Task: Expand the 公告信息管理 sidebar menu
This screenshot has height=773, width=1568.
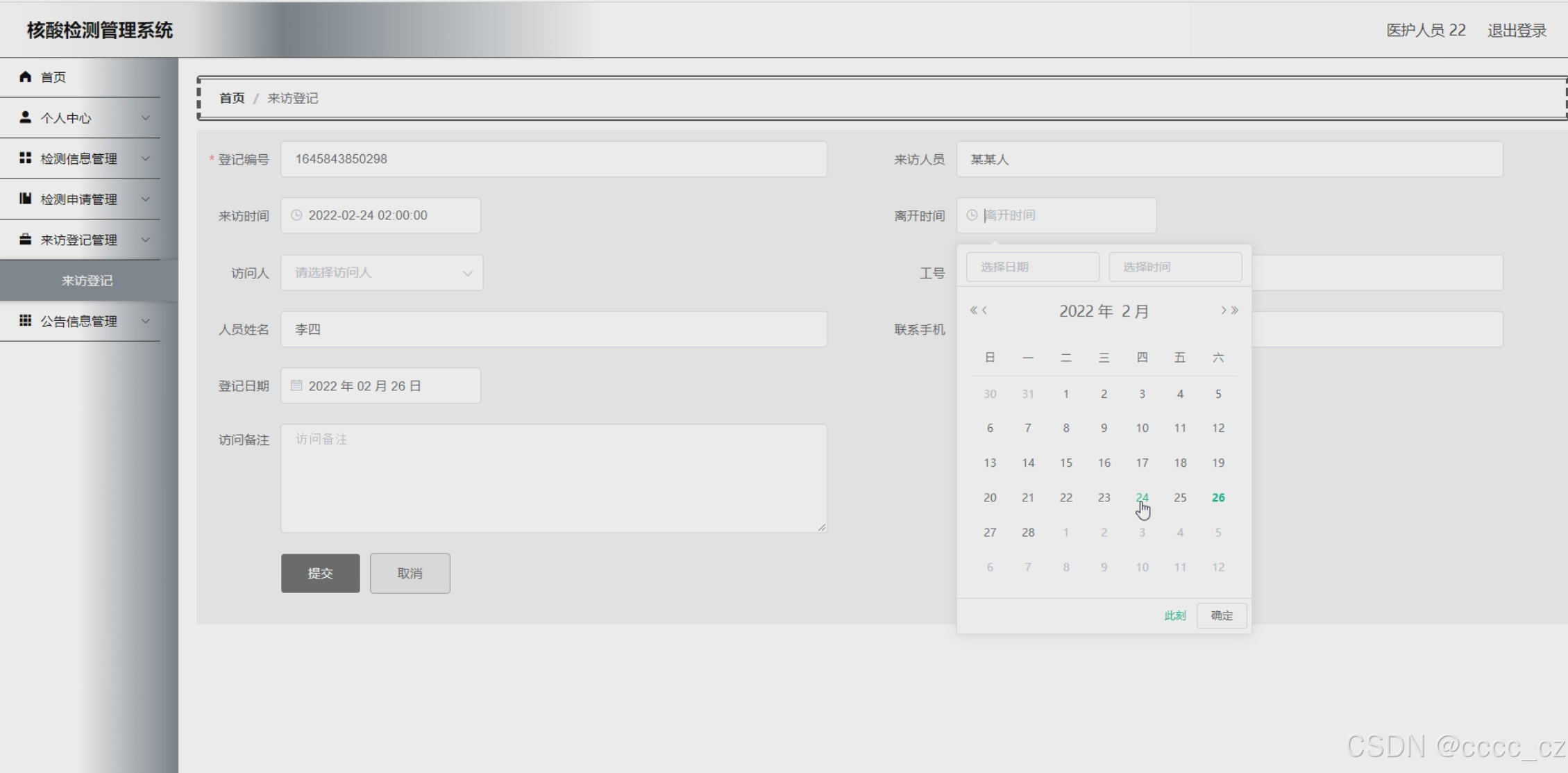Action: 79,322
